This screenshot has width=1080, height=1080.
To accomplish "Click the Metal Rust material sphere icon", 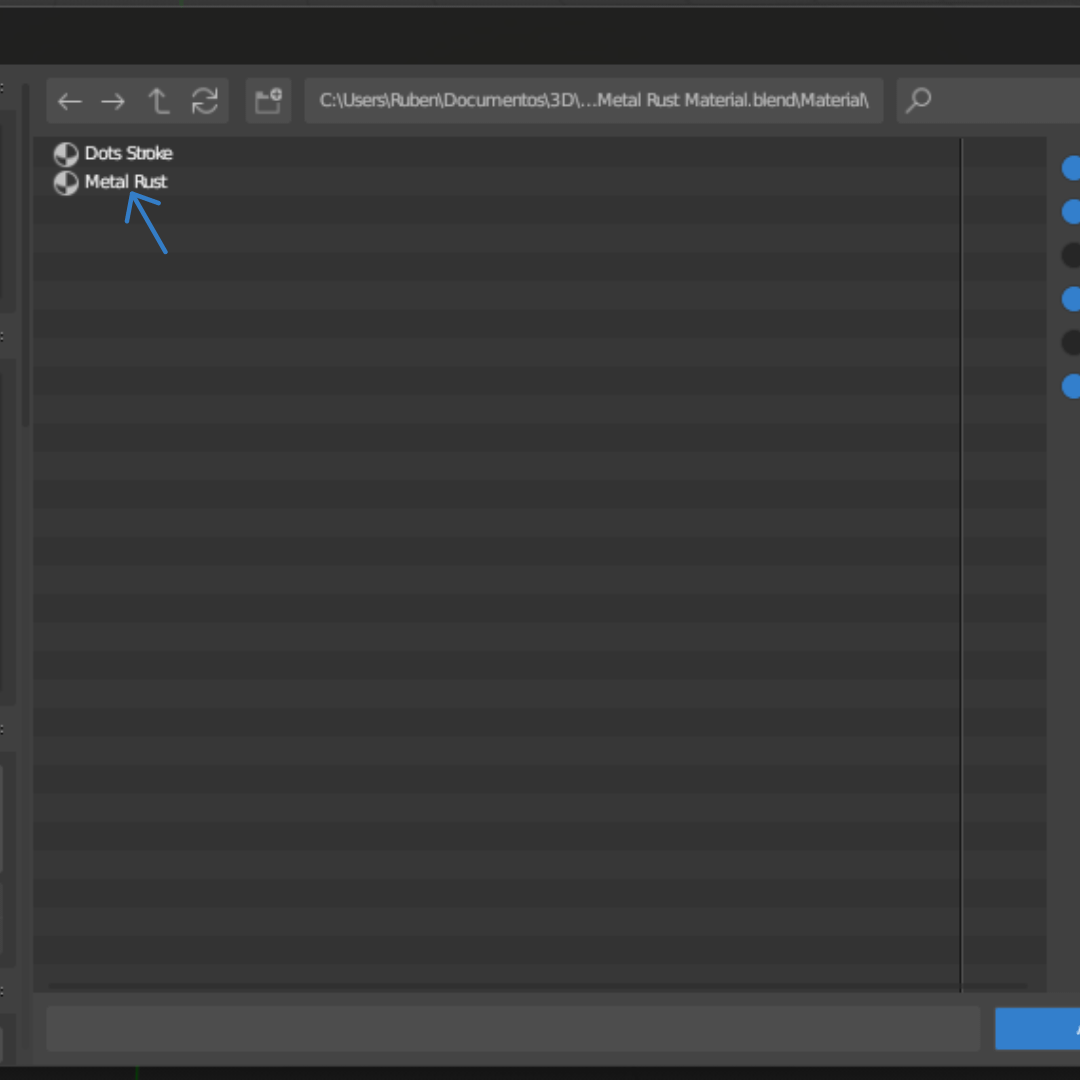I will pos(66,183).
